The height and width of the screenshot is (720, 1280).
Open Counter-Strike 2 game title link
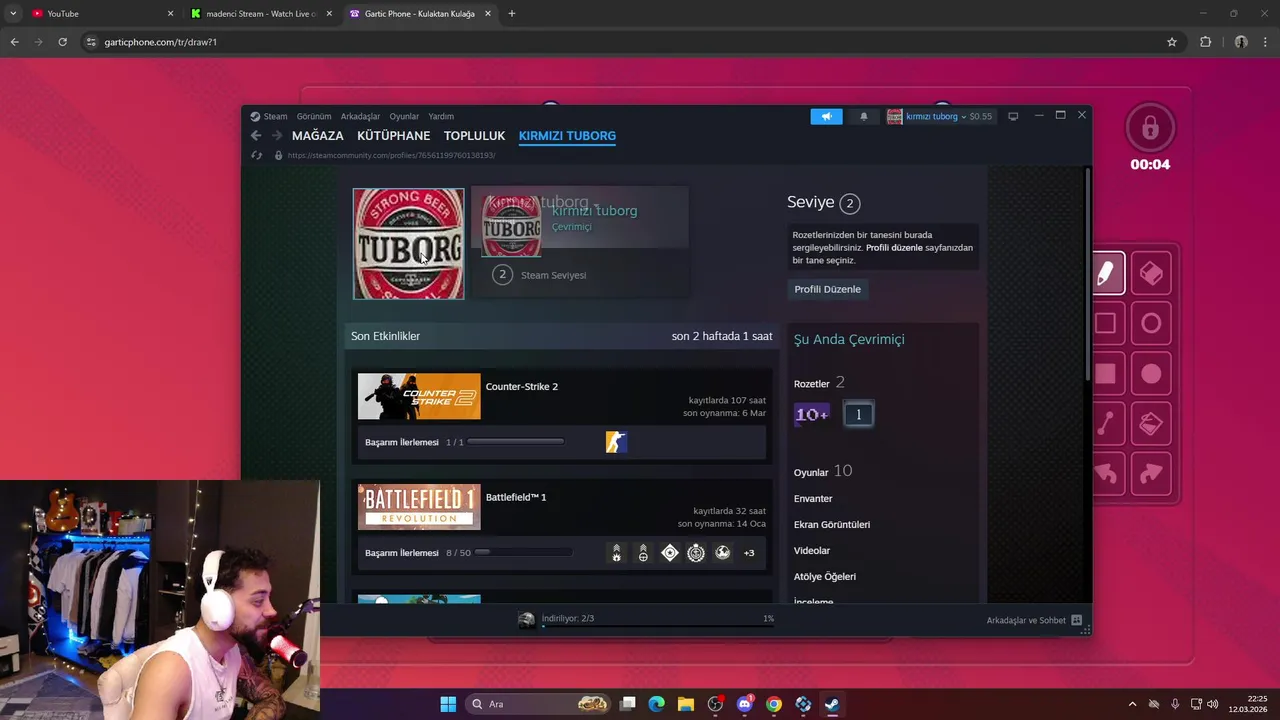(x=522, y=386)
